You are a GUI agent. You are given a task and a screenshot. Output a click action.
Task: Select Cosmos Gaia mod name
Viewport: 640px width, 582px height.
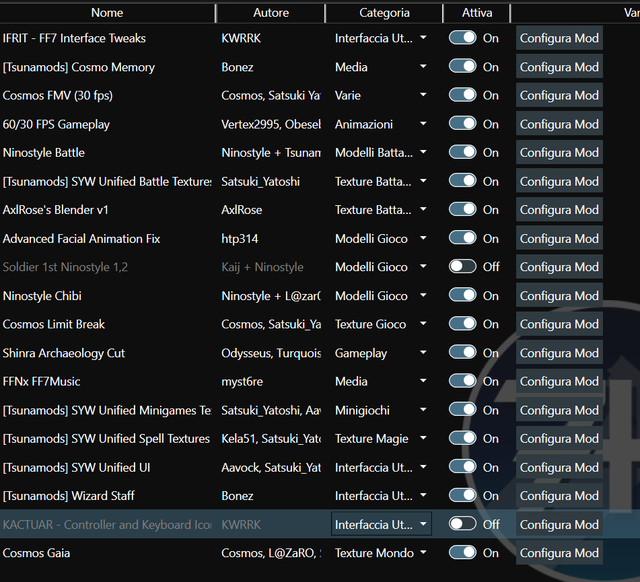(x=36, y=553)
